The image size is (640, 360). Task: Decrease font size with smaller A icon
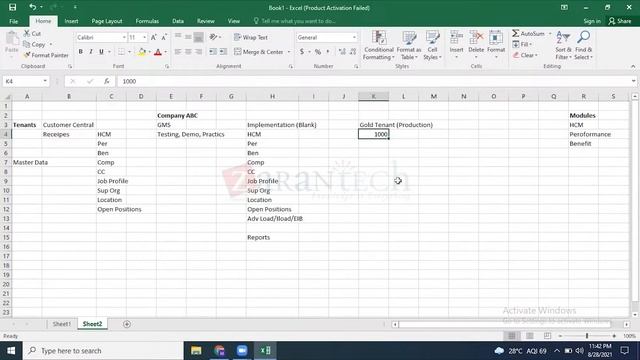[x=164, y=38]
